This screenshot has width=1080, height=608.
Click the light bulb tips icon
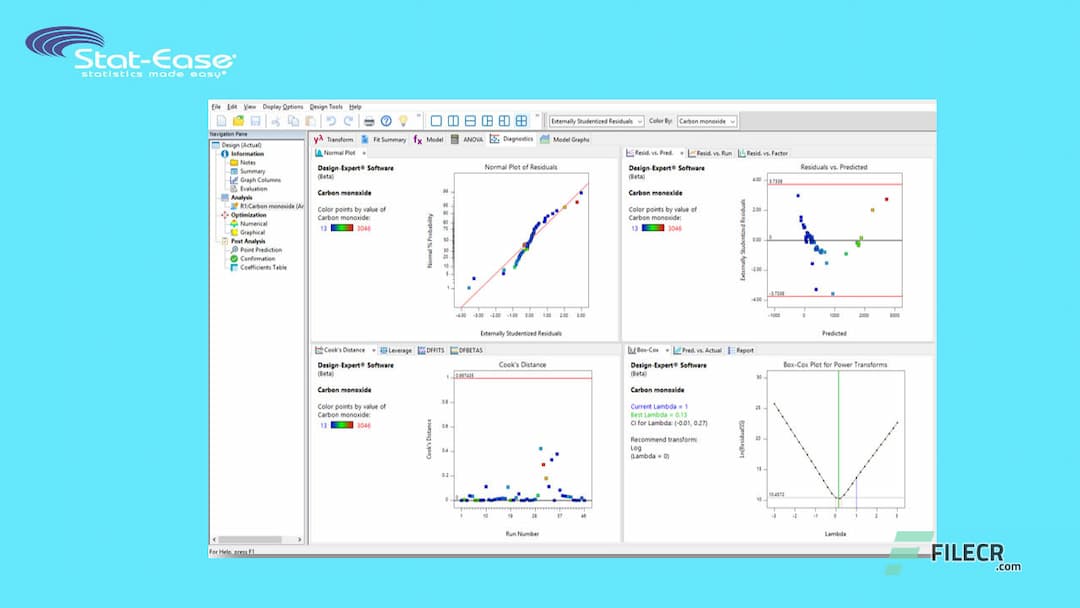pos(403,121)
